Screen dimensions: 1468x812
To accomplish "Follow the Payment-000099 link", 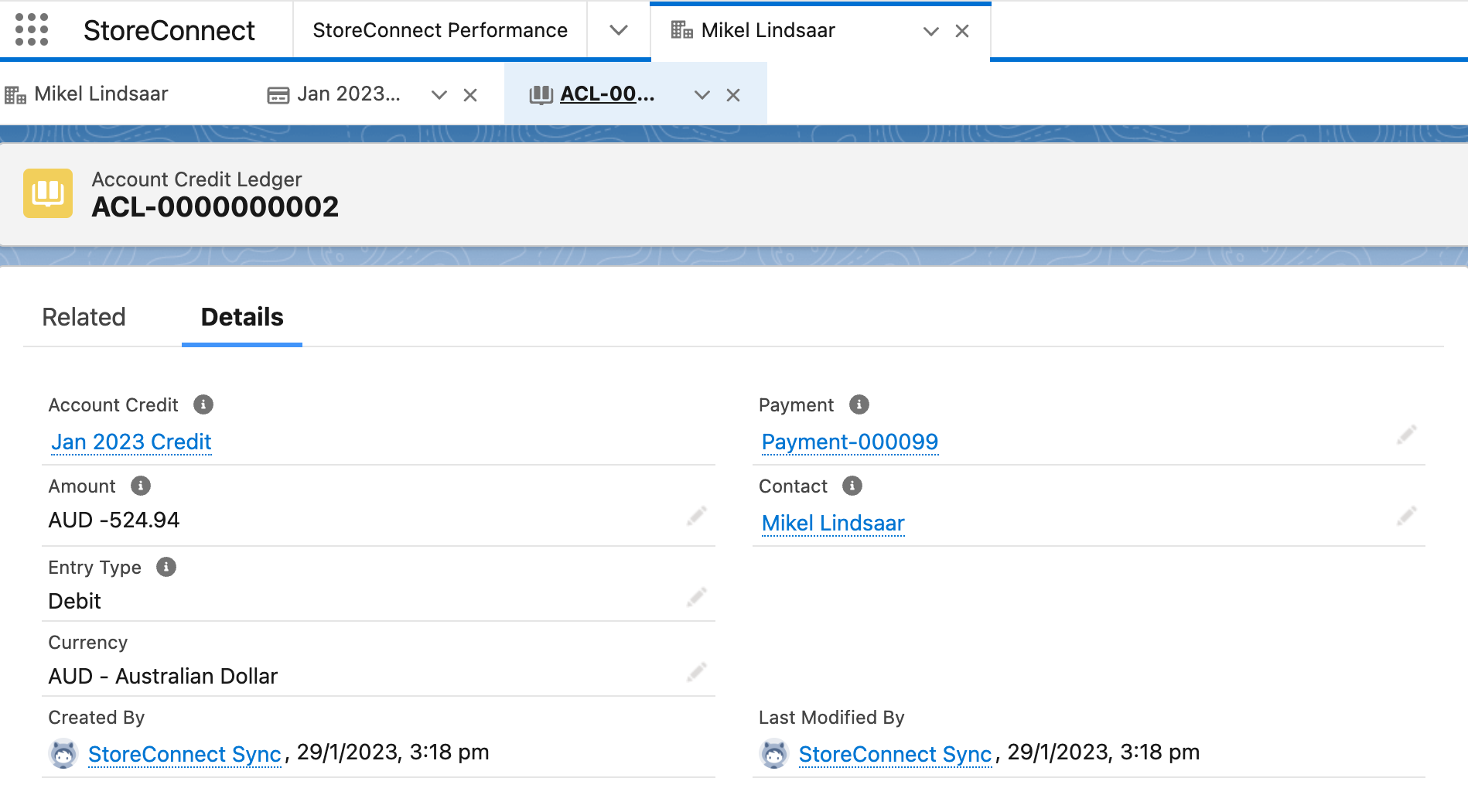I will (x=849, y=442).
